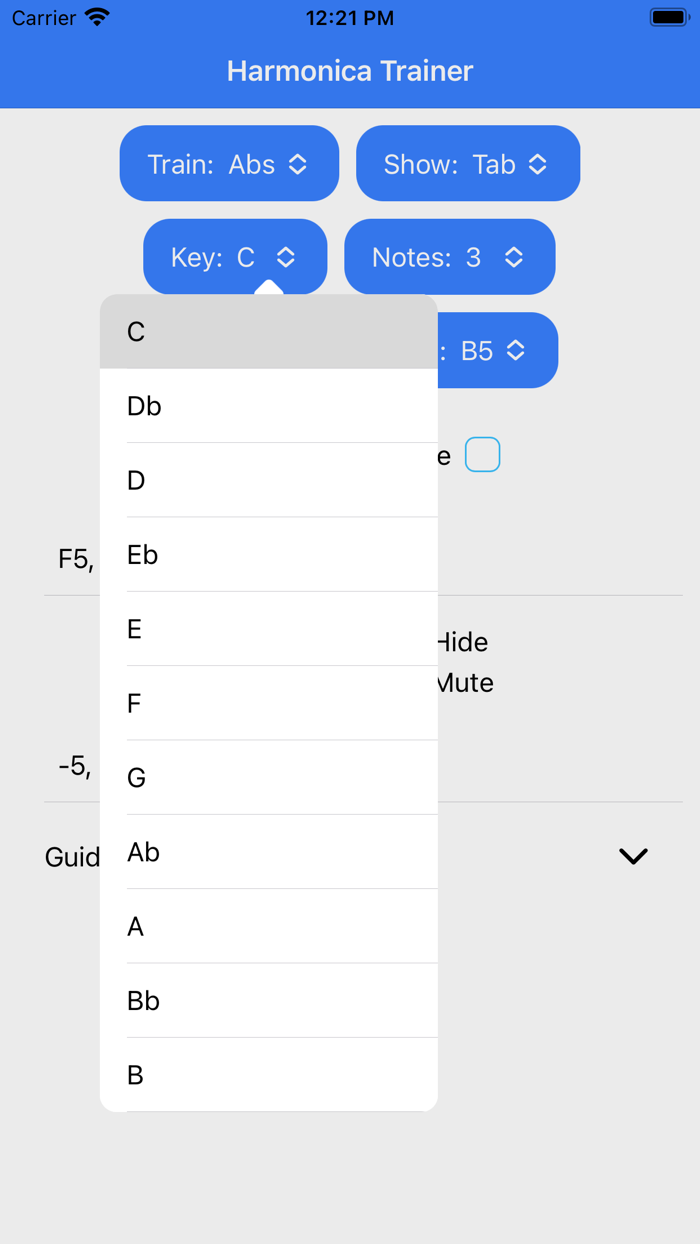Viewport: 700px width, 1244px height.
Task: Click the Key: C selector button
Action: (x=234, y=258)
